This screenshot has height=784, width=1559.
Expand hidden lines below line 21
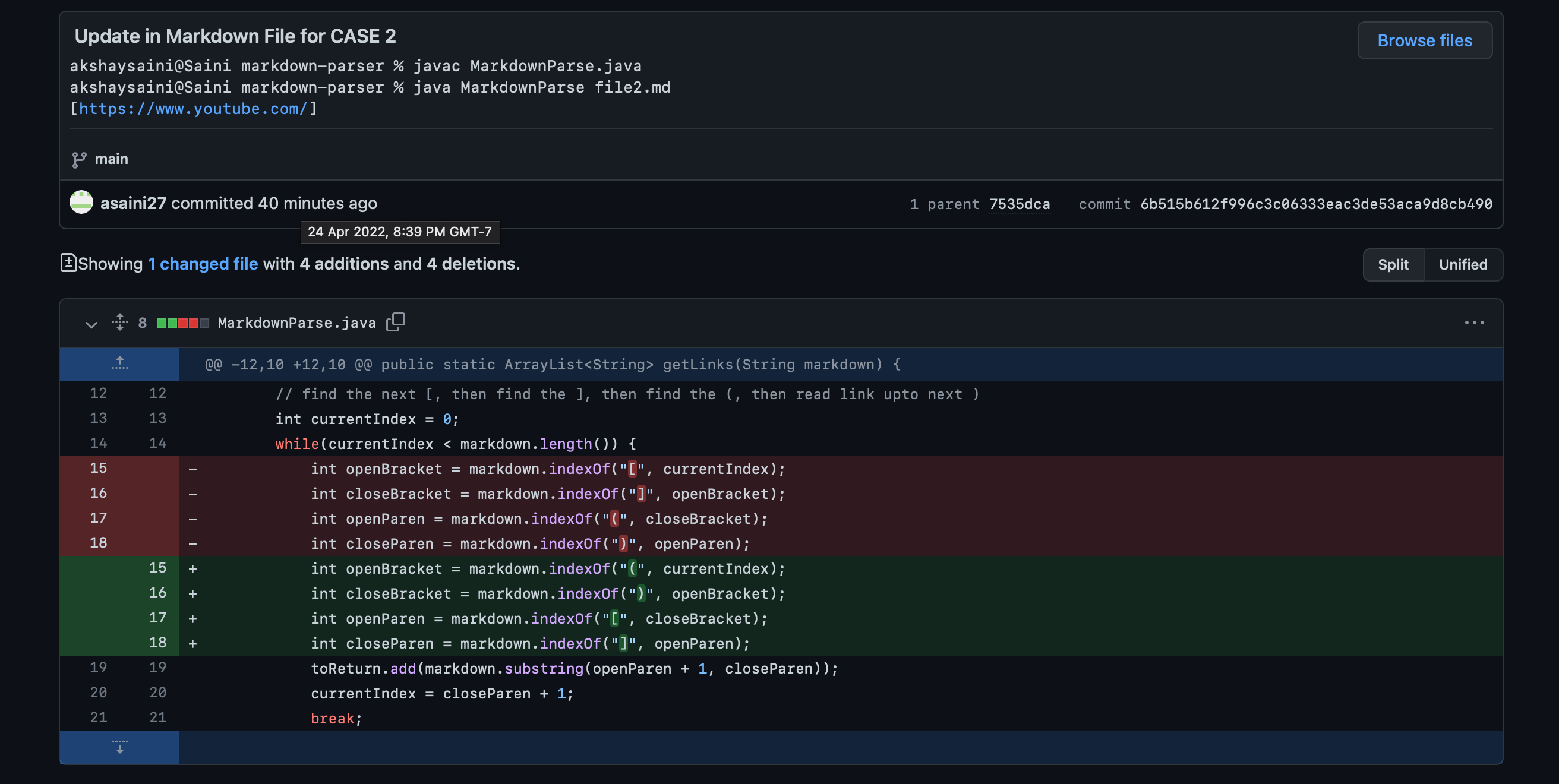pos(119,747)
